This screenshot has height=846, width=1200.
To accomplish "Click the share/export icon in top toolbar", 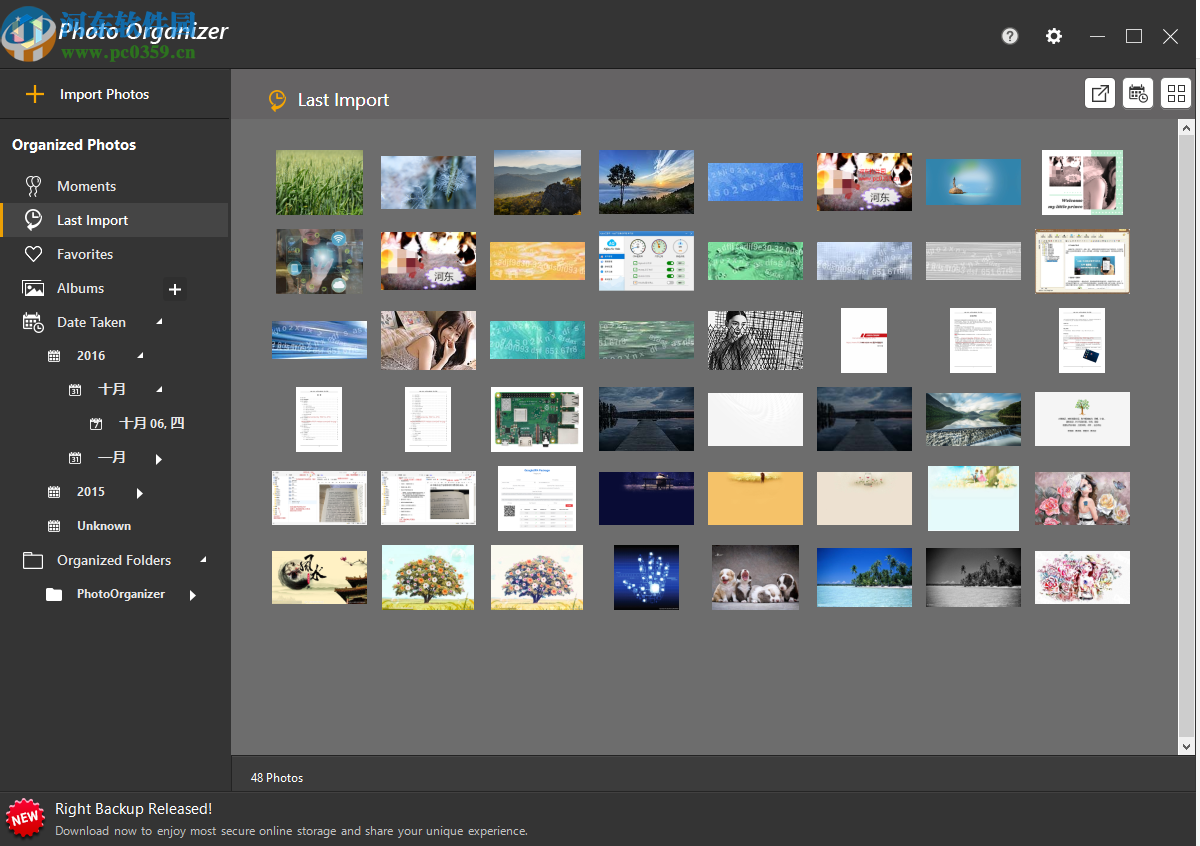I will (1100, 92).
